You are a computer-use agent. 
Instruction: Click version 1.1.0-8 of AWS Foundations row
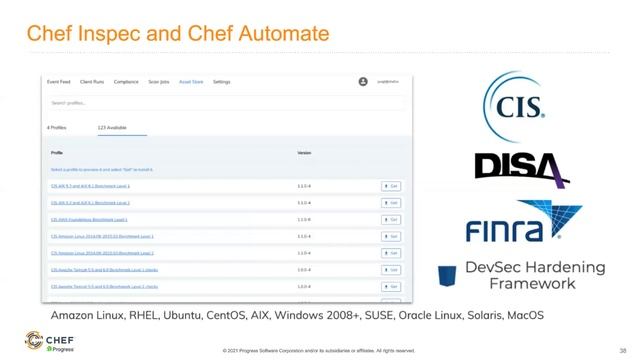click(304, 220)
